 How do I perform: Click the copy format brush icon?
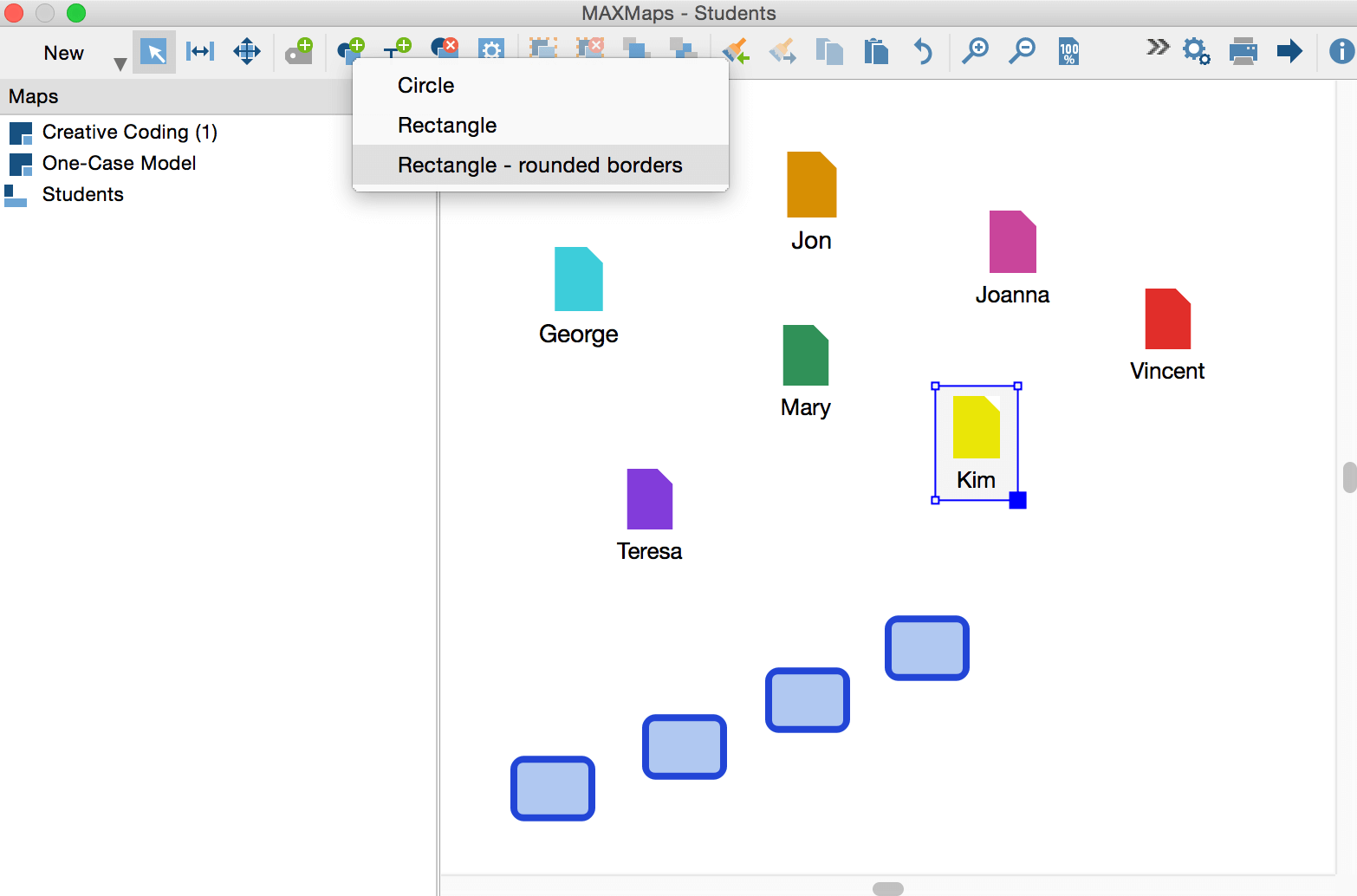click(x=736, y=51)
